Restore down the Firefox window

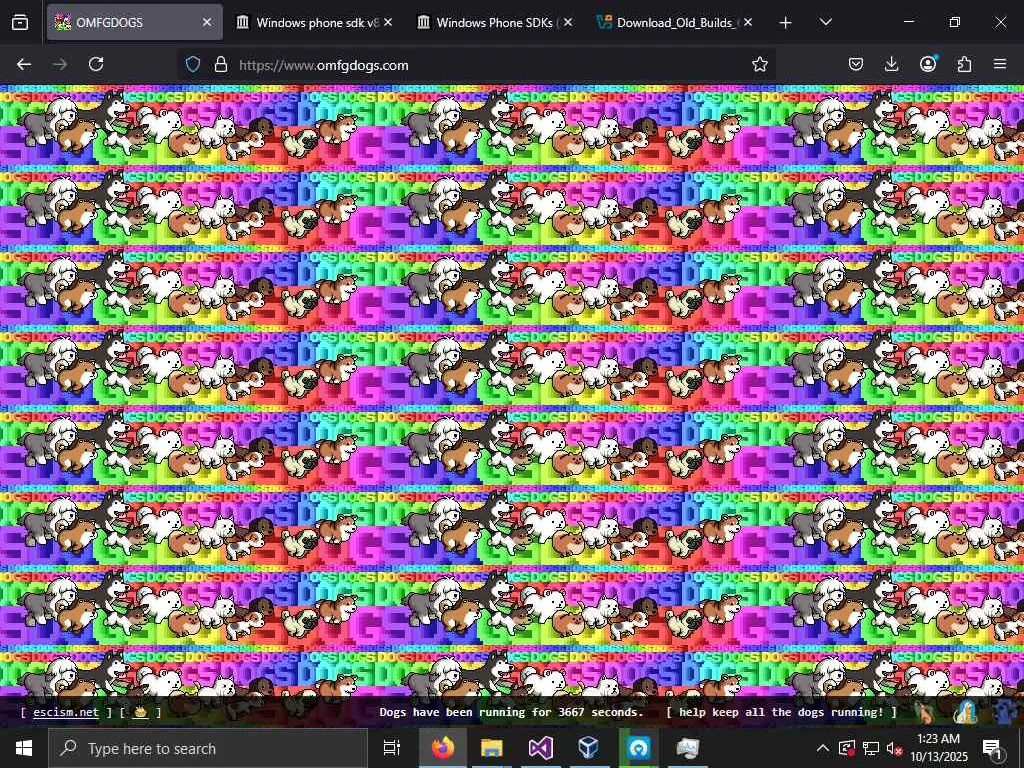954,22
